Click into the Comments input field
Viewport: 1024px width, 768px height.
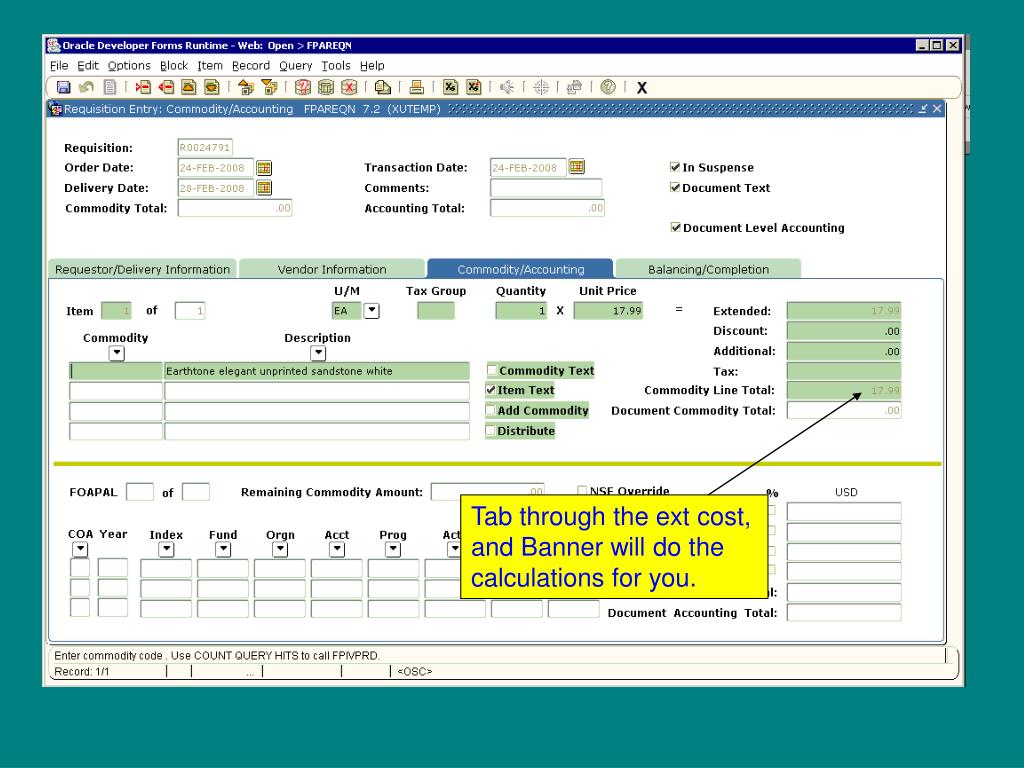tap(546, 188)
